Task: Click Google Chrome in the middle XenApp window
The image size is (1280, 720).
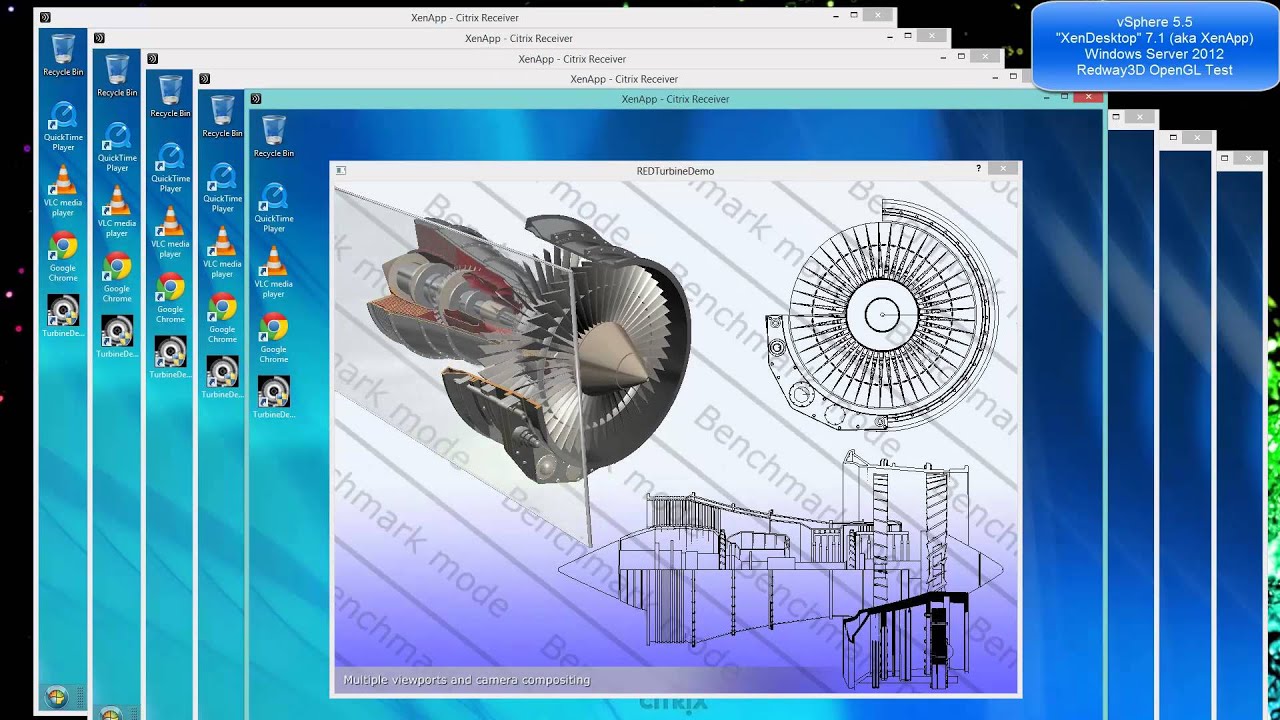Action: coord(170,298)
